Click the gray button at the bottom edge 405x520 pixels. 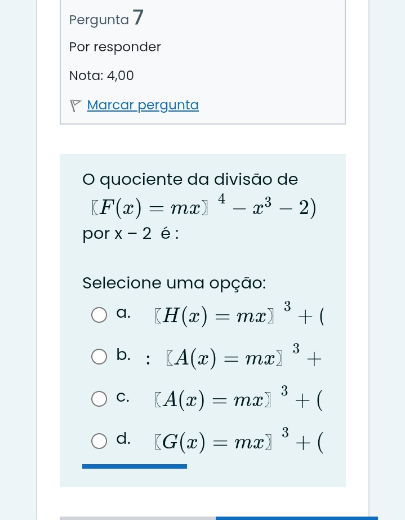pyautogui.click(x=138, y=518)
